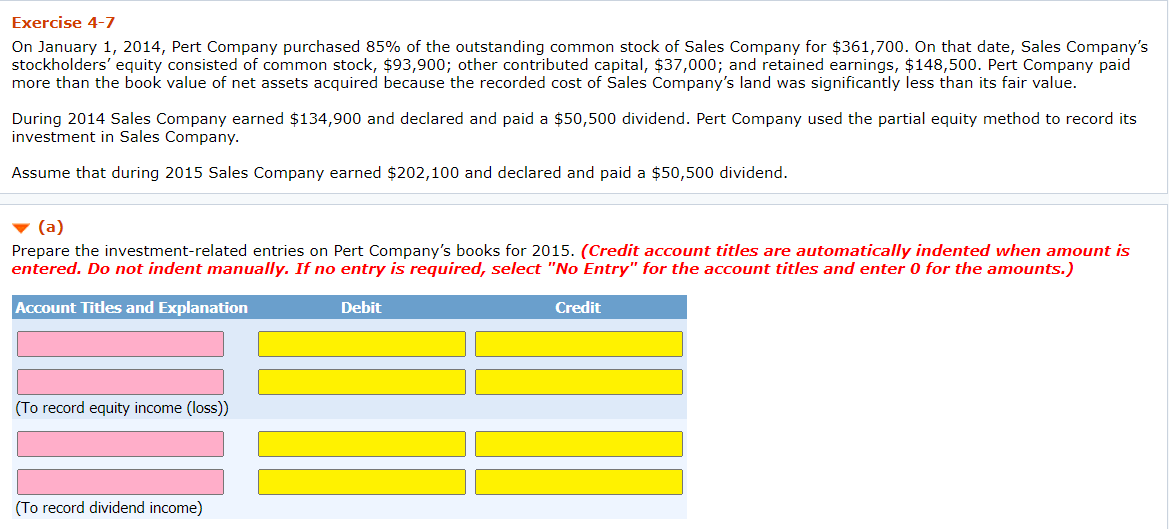
Task: Click second debit field of equity income entry
Action: tap(362, 382)
